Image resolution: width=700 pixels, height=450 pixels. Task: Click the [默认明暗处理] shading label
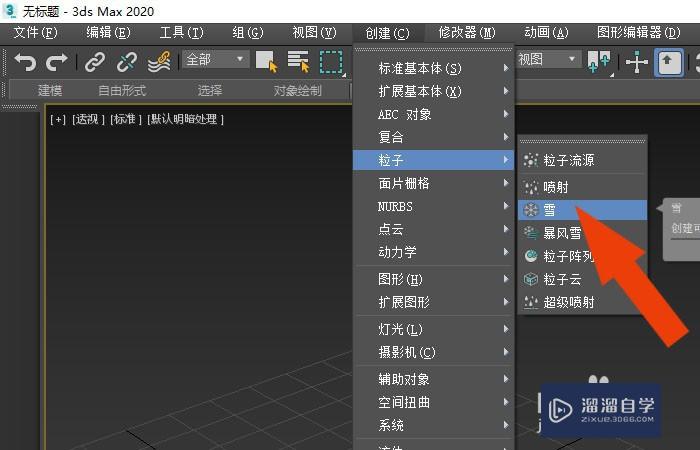[186, 119]
